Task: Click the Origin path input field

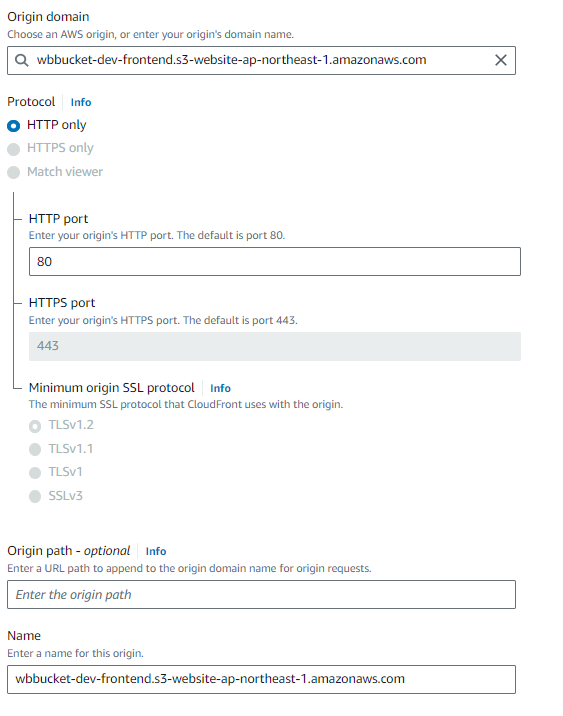Action: pyautogui.click(x=261, y=595)
